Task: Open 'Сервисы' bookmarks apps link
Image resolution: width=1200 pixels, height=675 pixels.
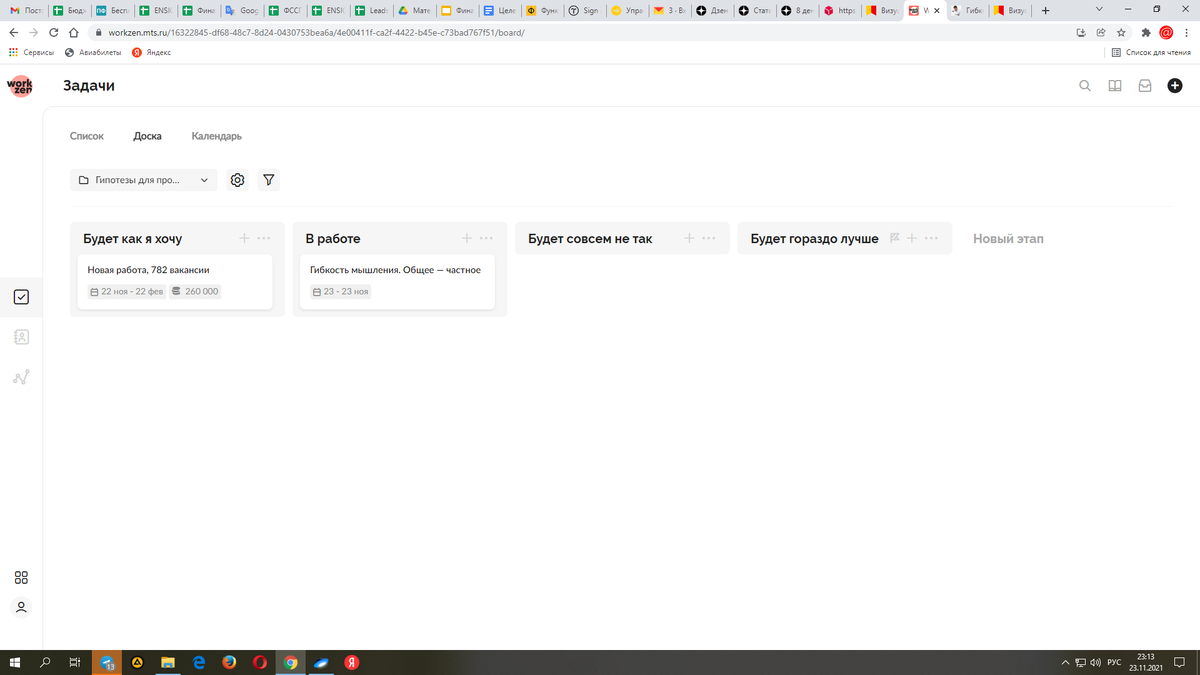Action: pos(31,52)
